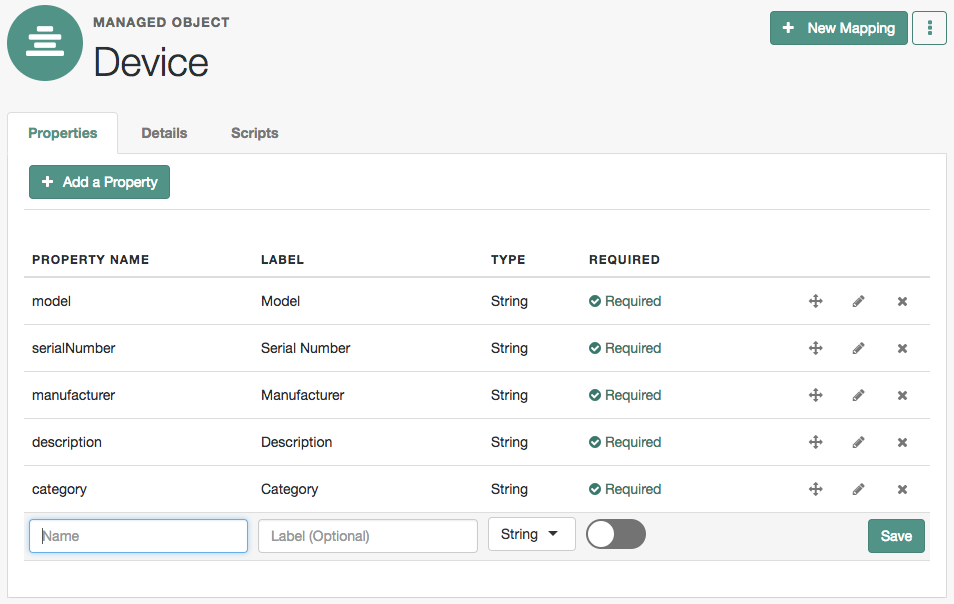Click the move icon for model row

tap(815, 301)
